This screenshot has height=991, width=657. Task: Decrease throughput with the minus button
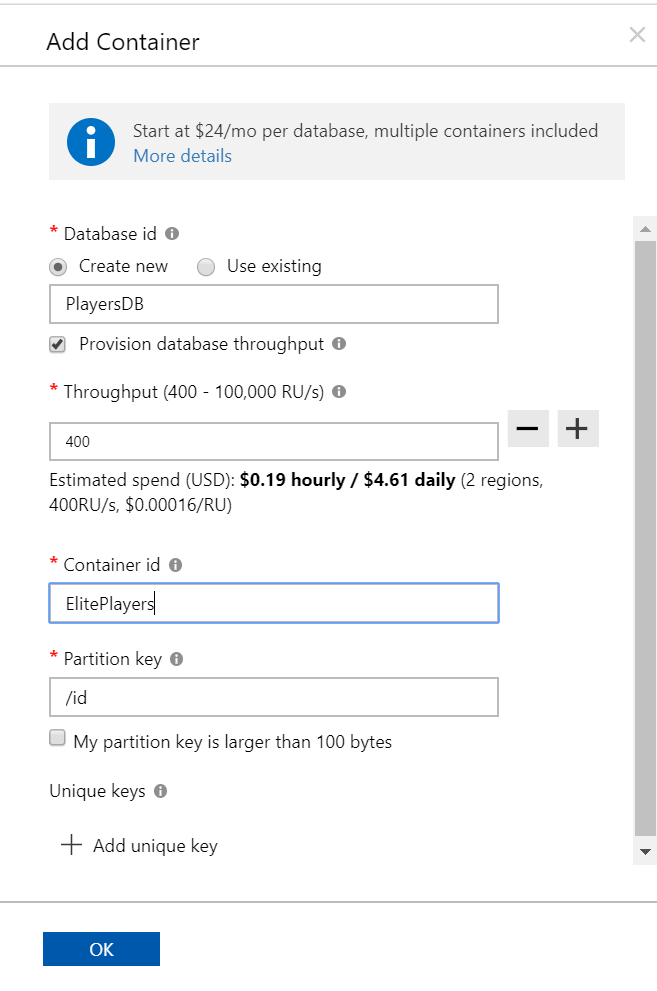click(x=528, y=428)
